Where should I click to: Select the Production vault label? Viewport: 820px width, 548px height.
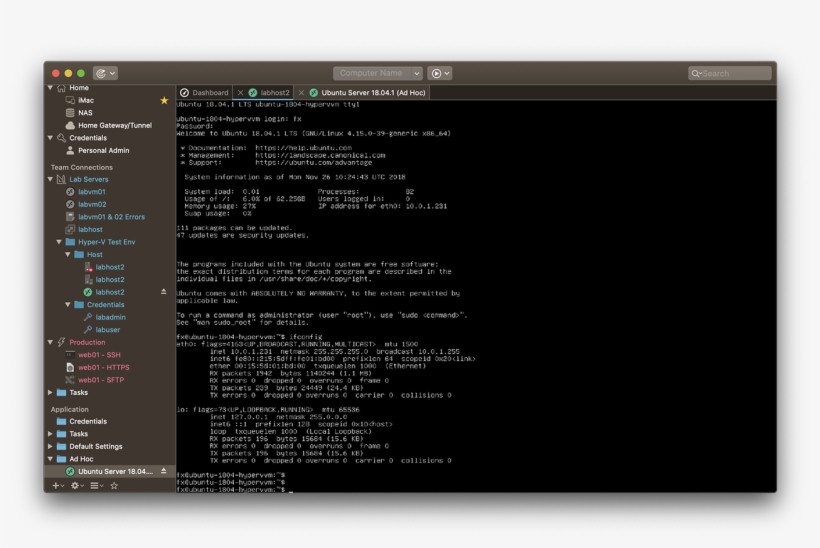click(x=87, y=342)
